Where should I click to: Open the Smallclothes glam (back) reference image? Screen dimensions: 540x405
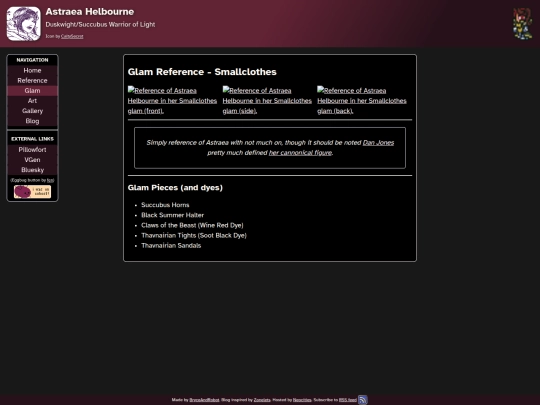(x=362, y=101)
